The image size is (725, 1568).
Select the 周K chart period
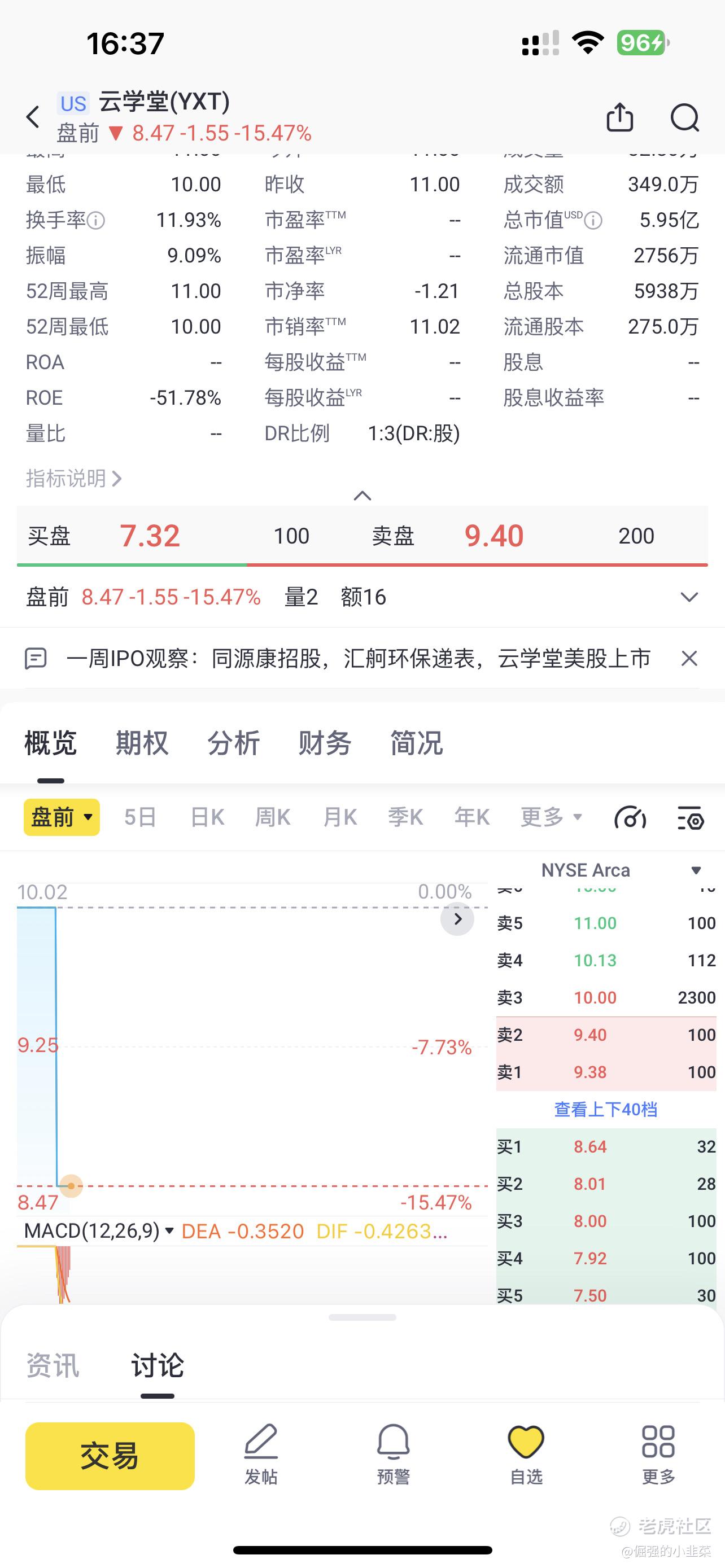tap(273, 817)
